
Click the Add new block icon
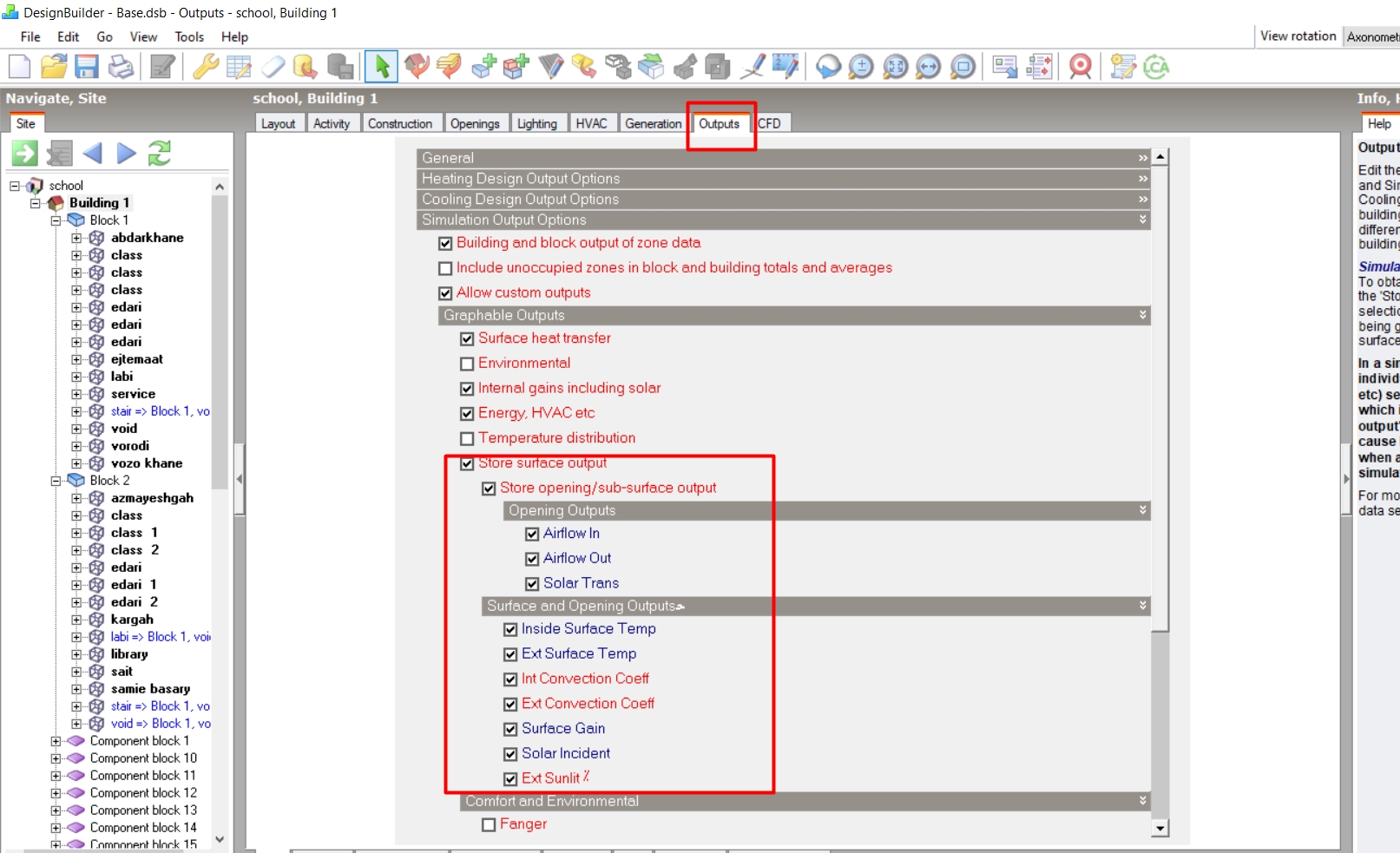484,67
